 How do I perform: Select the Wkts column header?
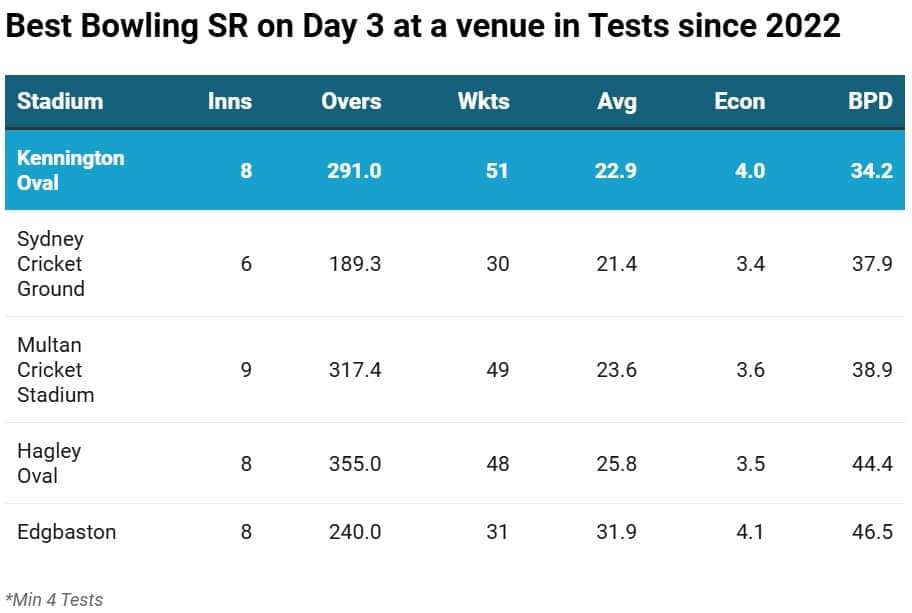[x=483, y=101]
